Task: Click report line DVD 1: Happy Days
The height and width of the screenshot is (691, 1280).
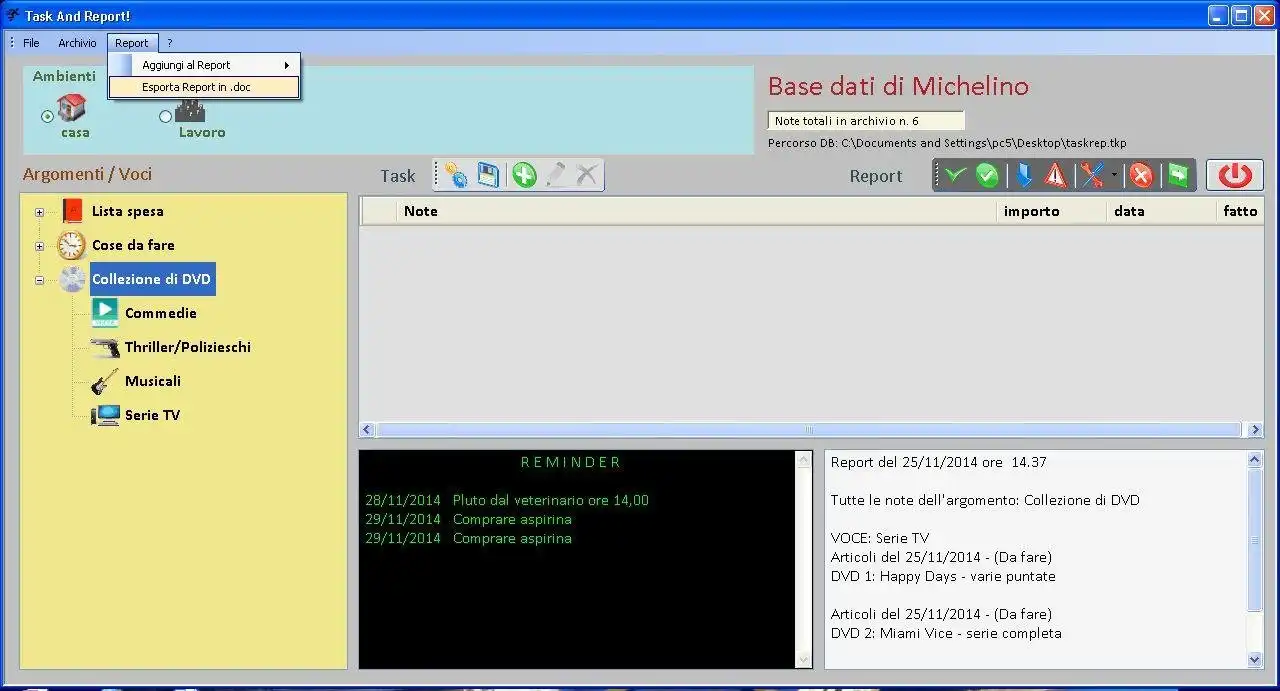Action: point(943,576)
